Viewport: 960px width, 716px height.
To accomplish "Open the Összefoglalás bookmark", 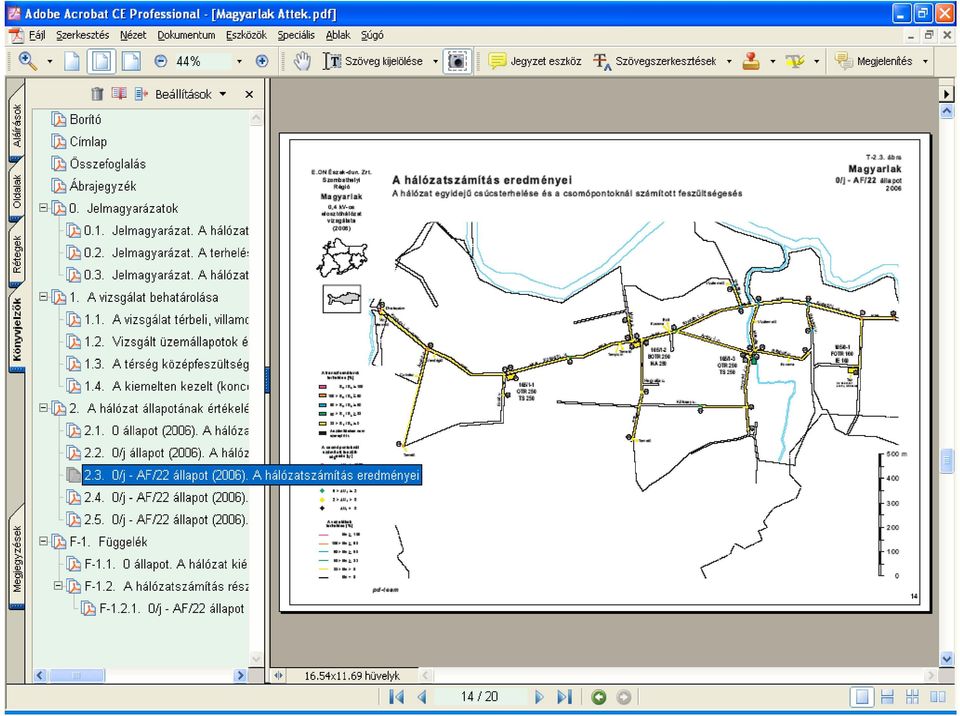I will click(x=107, y=164).
